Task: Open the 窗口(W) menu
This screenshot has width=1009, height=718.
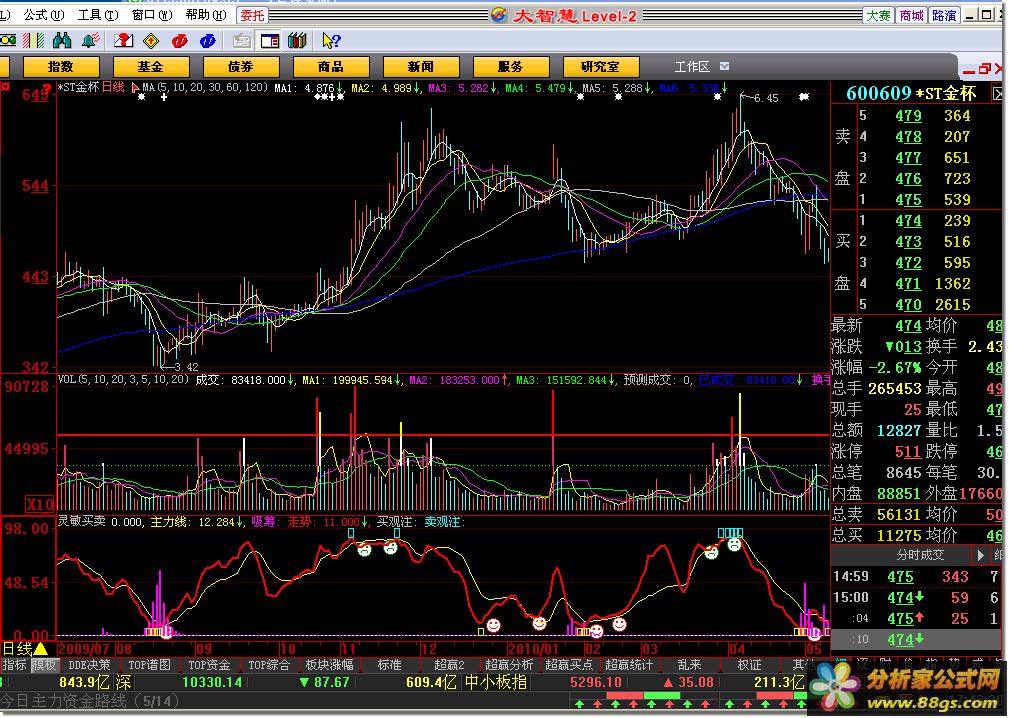Action: 152,14
